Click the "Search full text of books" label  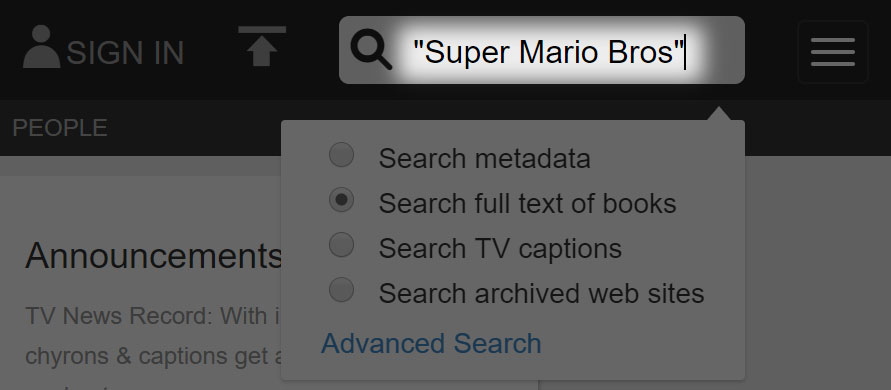coord(527,204)
